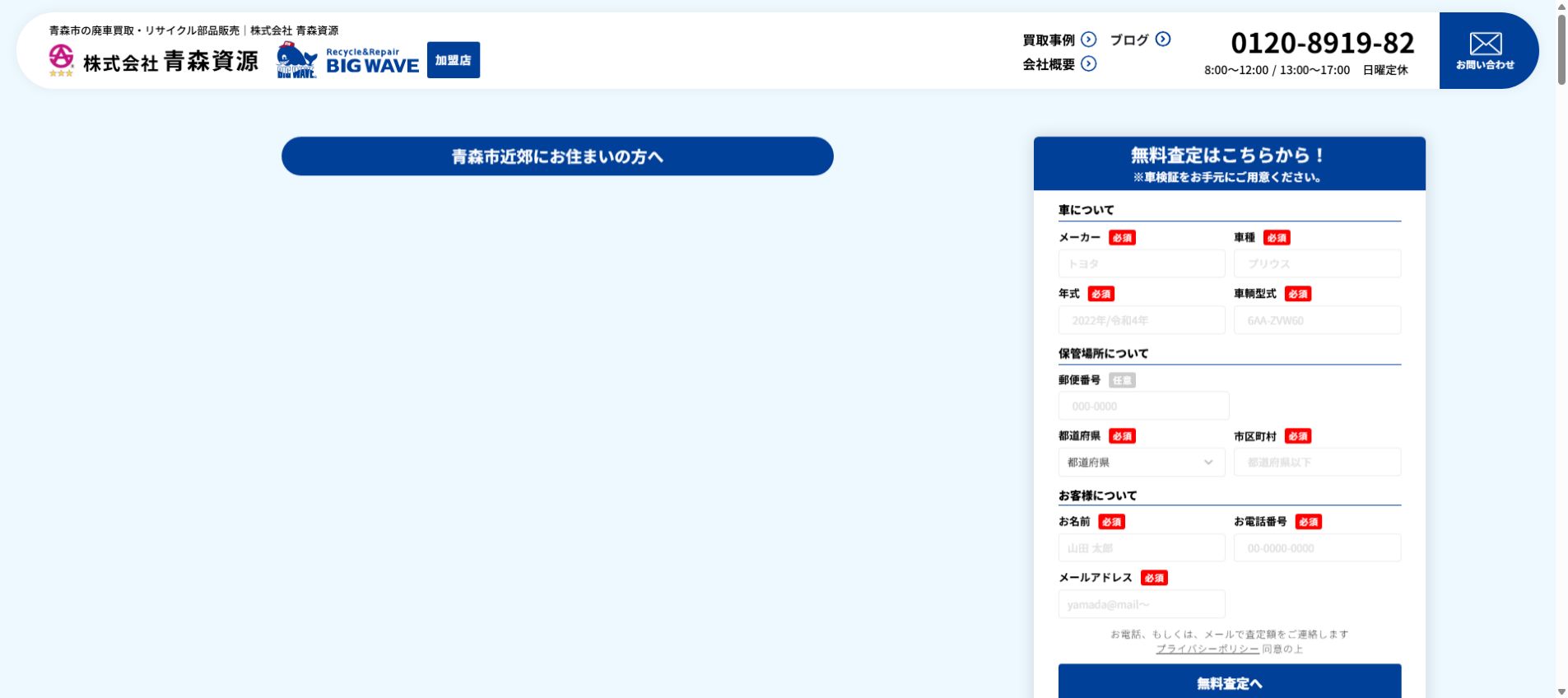
Task: Select the お電話番号 input field
Action: 1317,547
